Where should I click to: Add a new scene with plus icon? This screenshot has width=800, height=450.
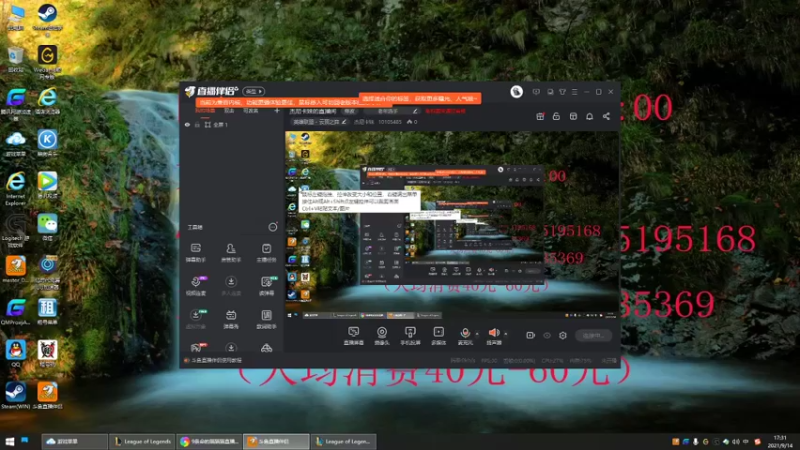[277, 111]
